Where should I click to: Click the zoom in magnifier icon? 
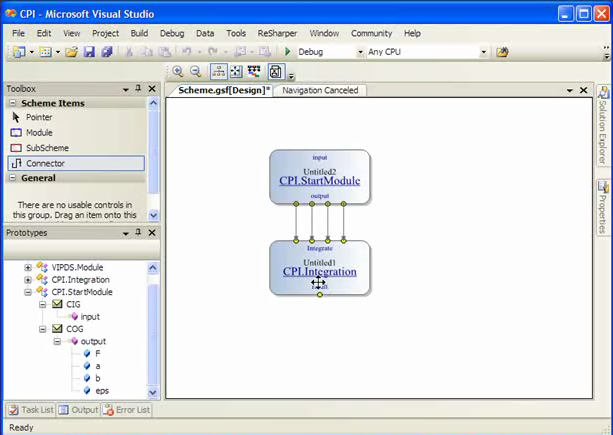178,71
